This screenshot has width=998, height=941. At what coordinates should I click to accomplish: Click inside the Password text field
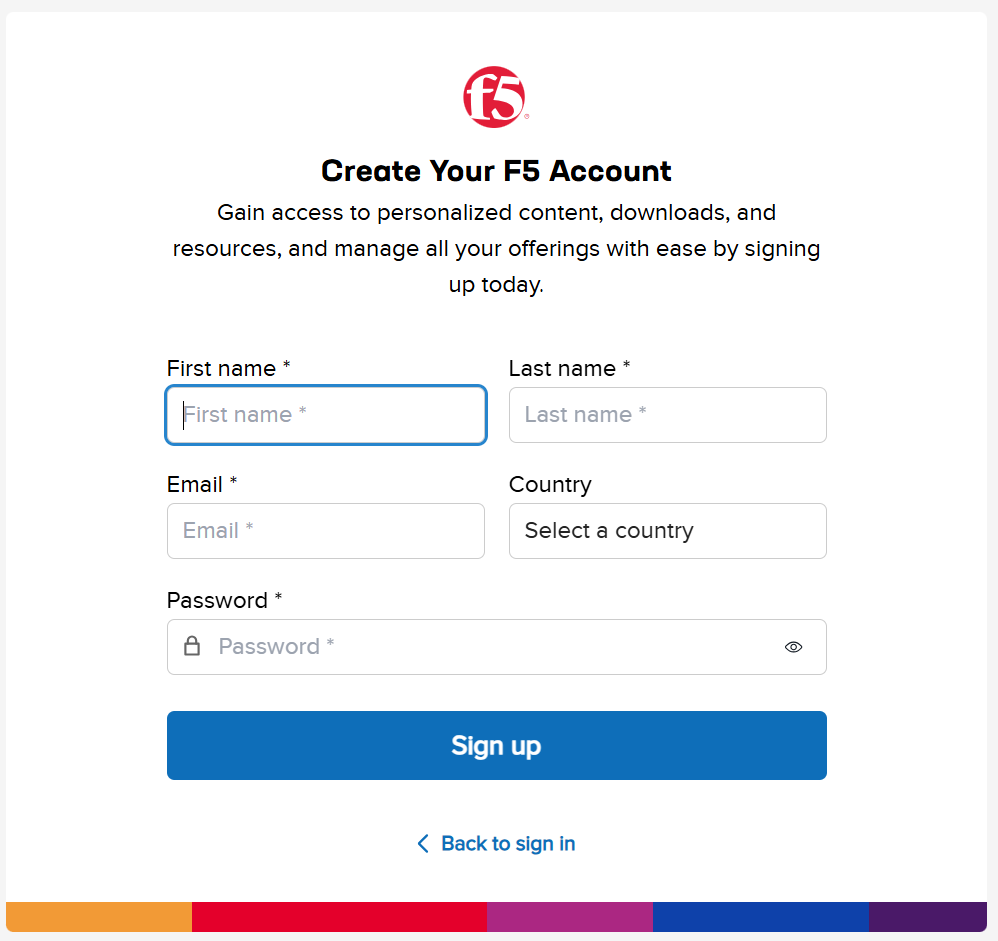[496, 647]
